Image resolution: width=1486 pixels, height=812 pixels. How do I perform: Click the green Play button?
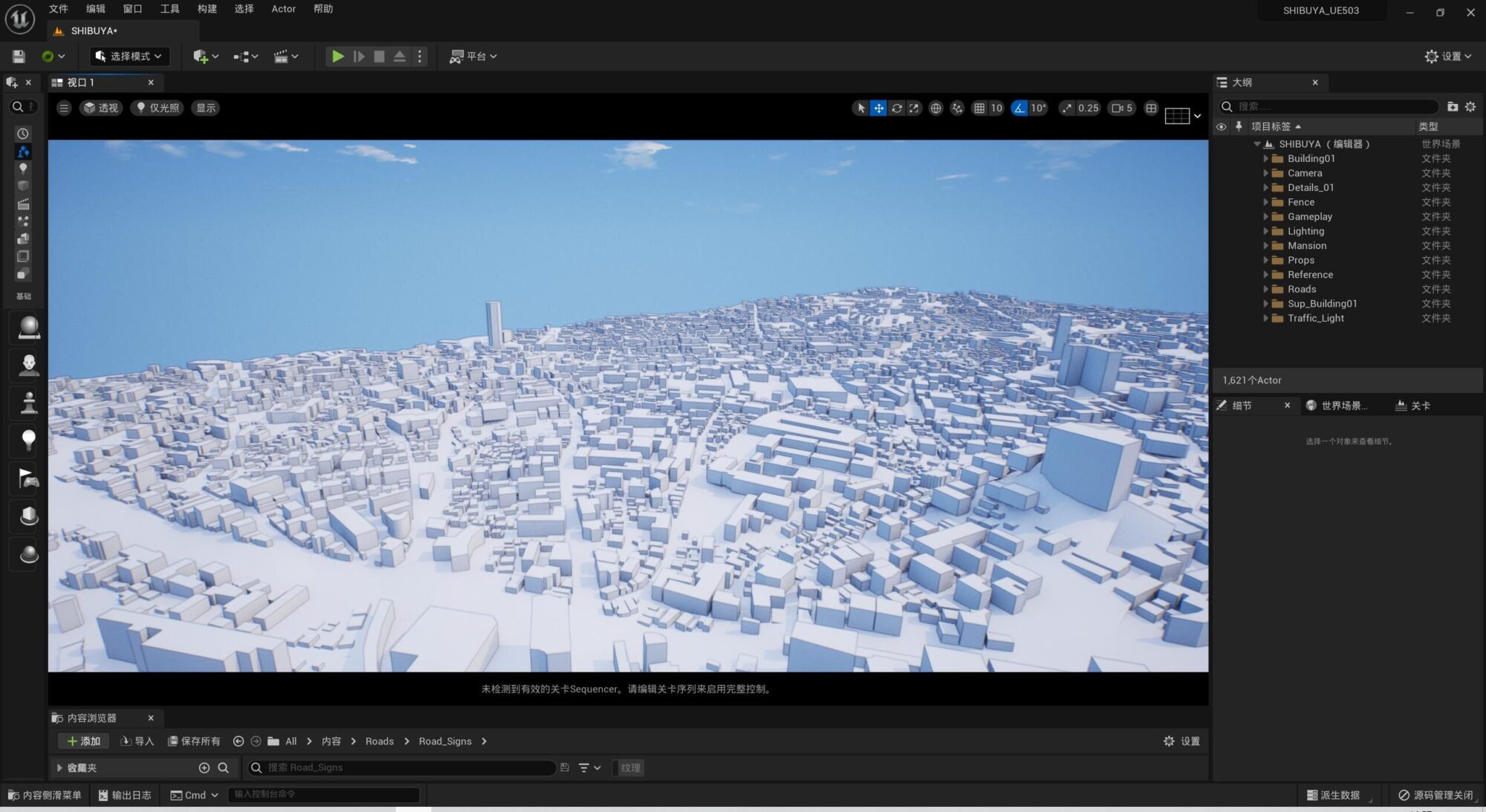(x=337, y=56)
